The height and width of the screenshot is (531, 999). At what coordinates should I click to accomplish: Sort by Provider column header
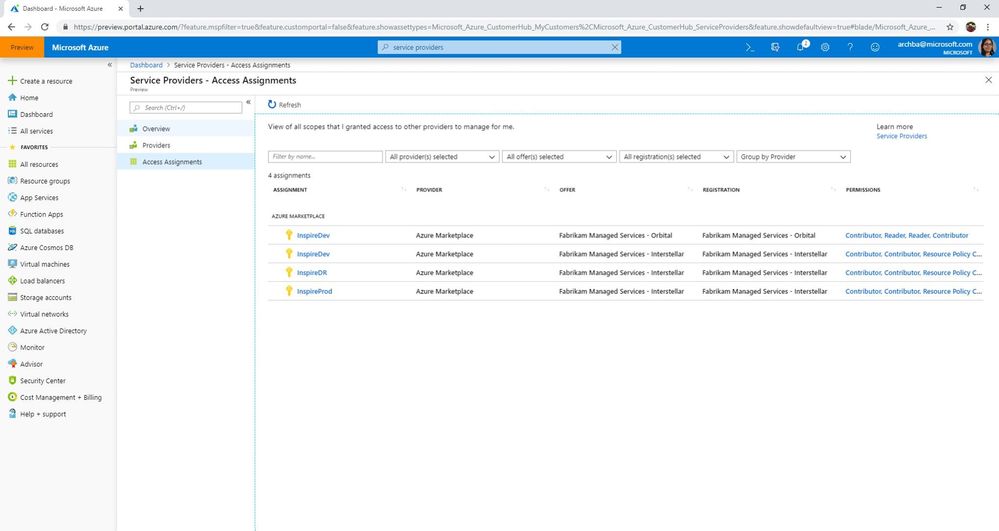429,190
